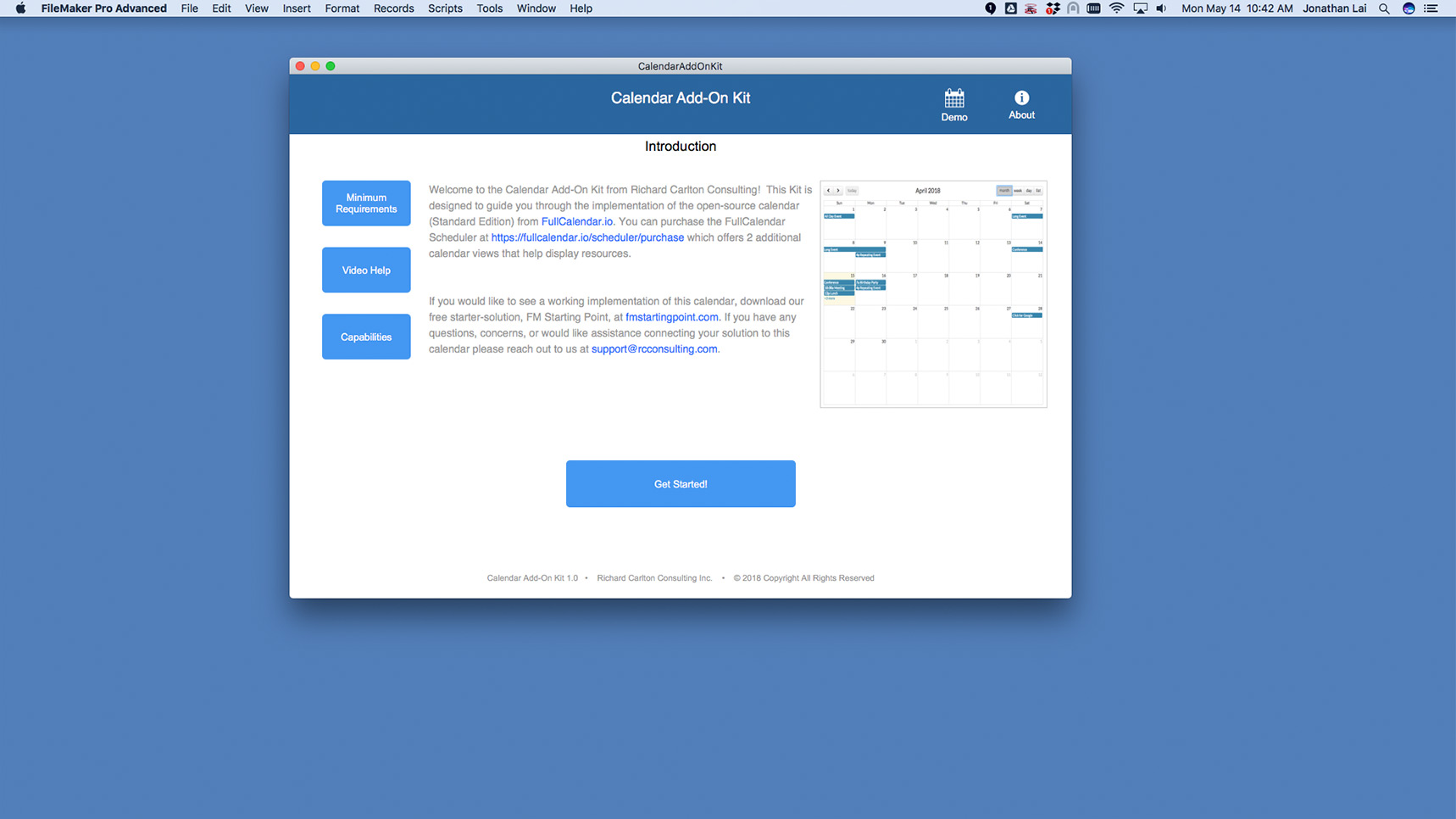Open the Notification Center list icon

point(1431,8)
